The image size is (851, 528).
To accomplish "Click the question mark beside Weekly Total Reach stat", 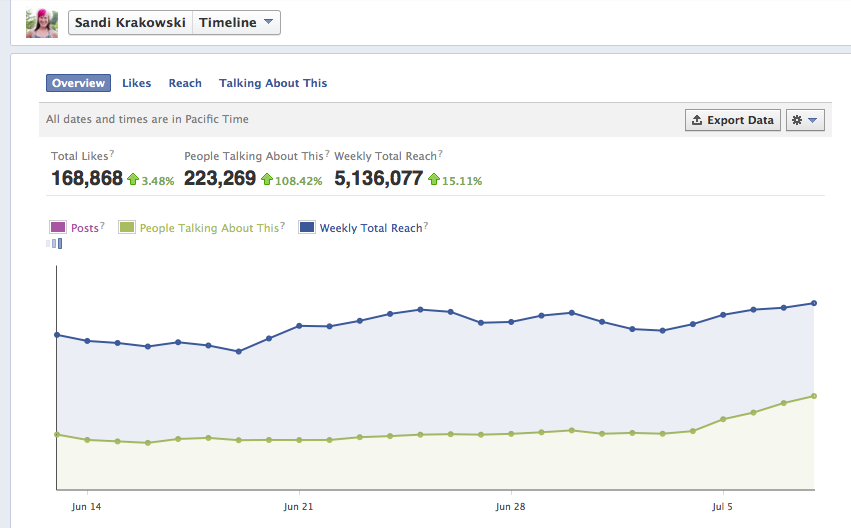I will 440,154.
